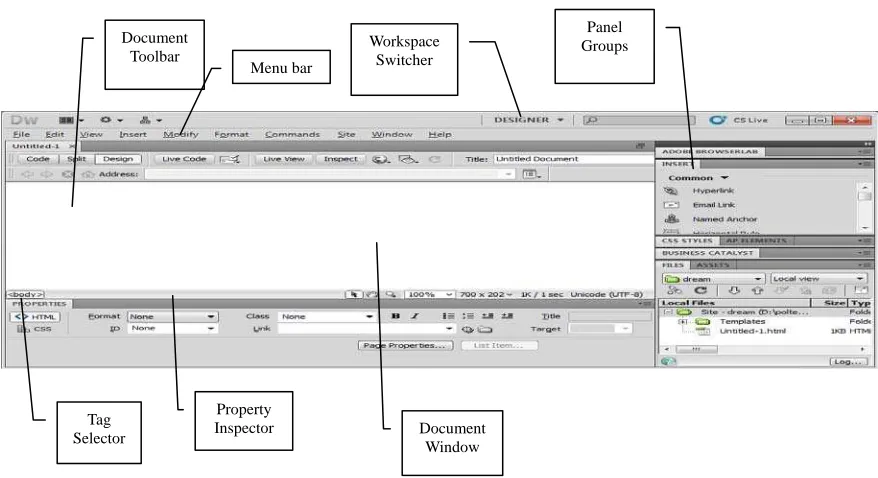Select Untitled-1.html in Local Files
The image size is (878, 478).
tap(752, 331)
